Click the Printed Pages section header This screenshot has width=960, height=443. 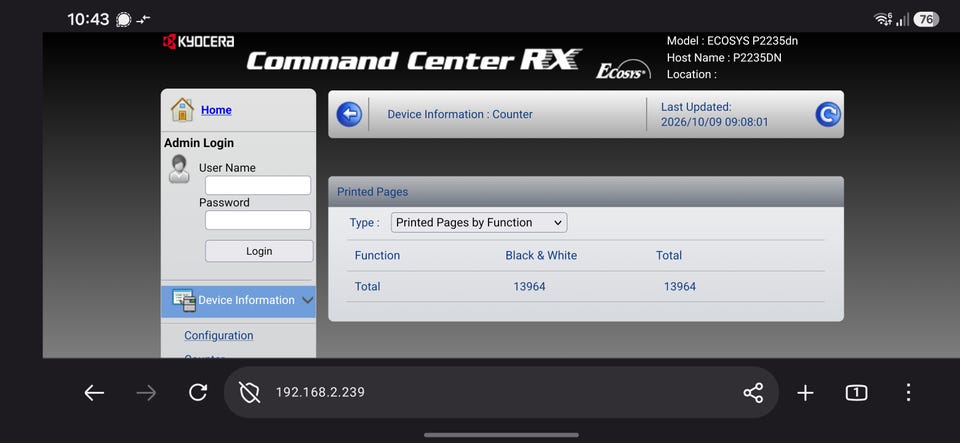[x=586, y=192]
